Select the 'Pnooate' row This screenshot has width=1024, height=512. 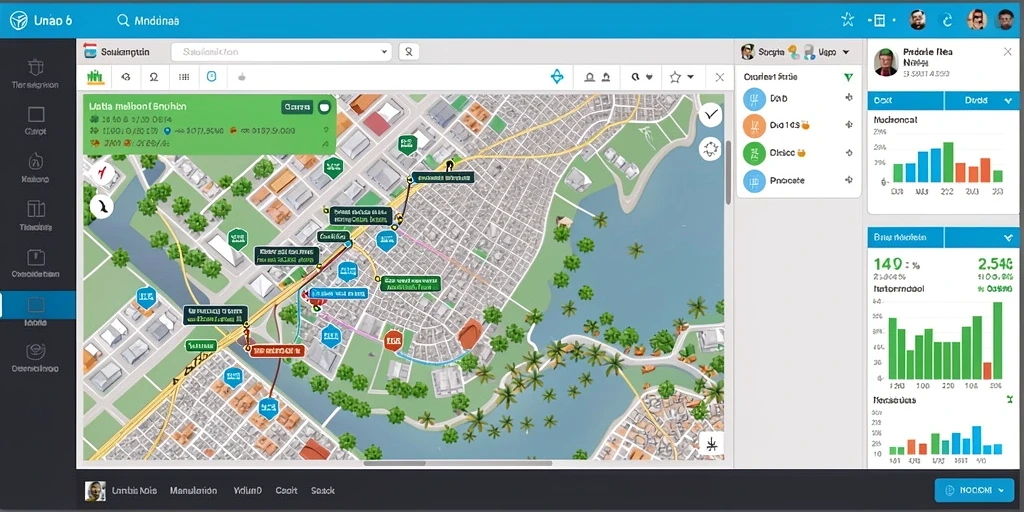coord(798,181)
